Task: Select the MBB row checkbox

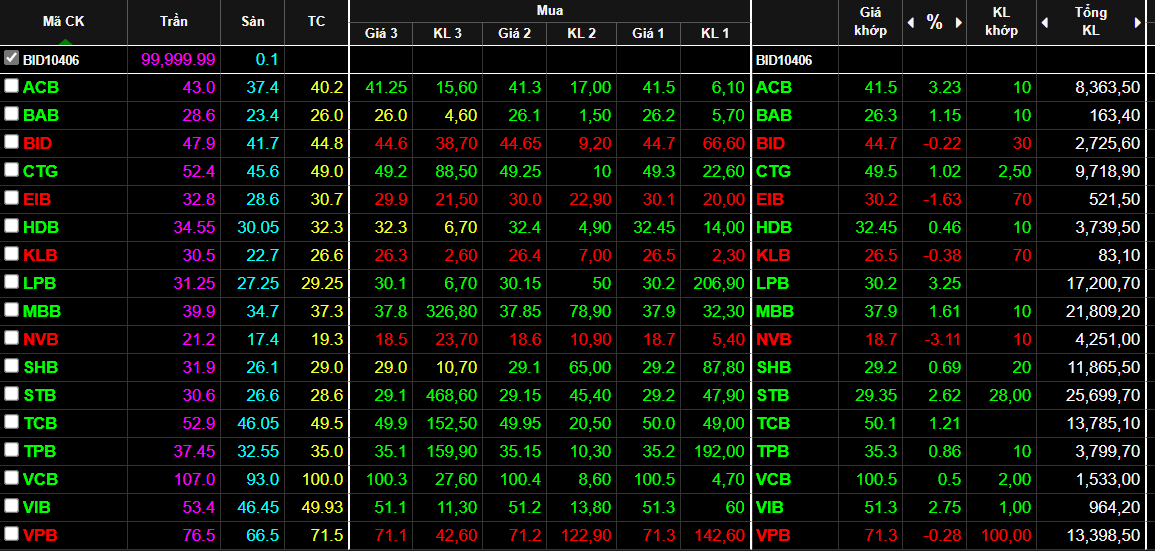Action: pyautogui.click(x=11, y=310)
